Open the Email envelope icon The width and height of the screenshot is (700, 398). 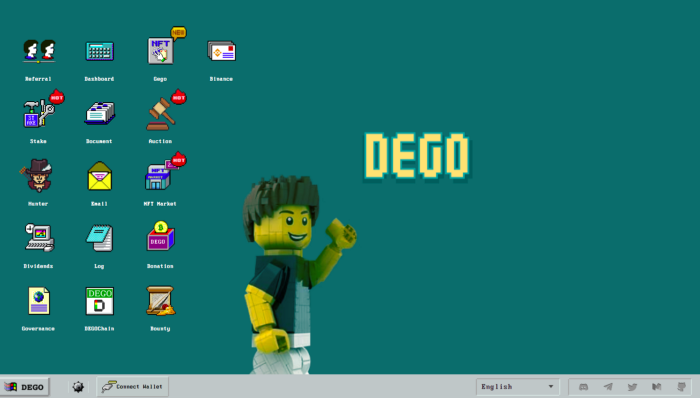[x=100, y=176]
